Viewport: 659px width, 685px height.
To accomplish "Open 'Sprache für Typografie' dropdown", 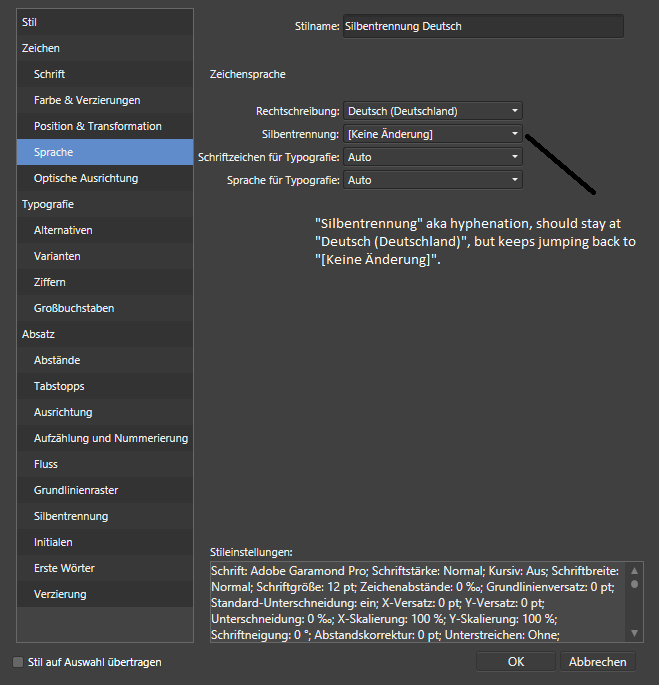I will click(433, 180).
